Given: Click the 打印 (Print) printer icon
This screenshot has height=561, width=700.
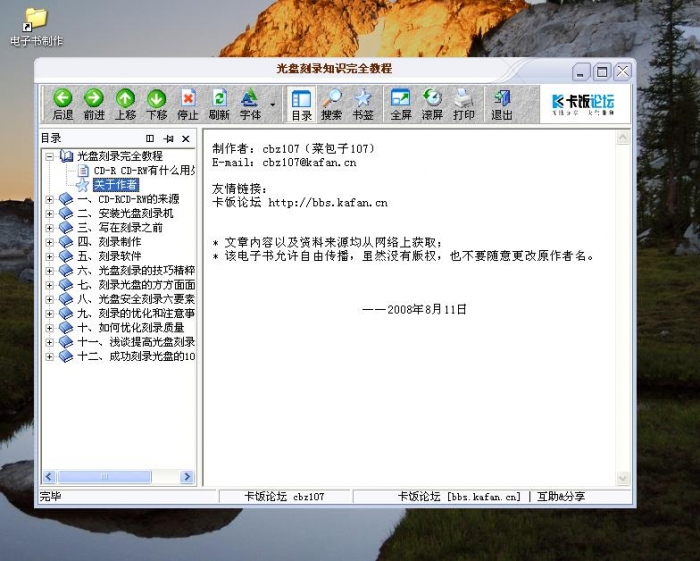Looking at the screenshot, I should 464,103.
